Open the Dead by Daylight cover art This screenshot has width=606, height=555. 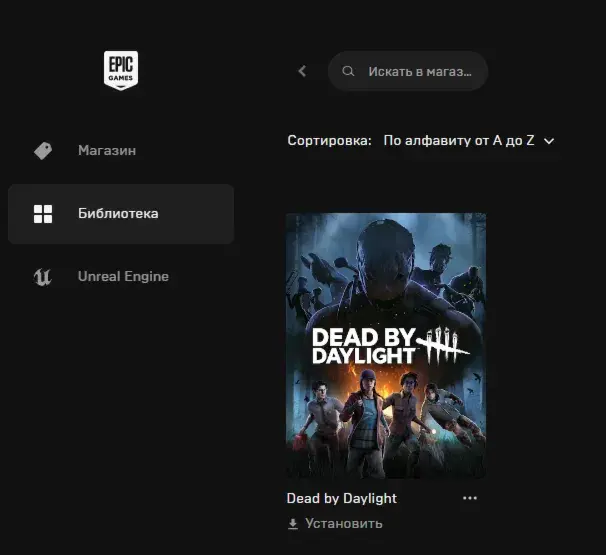[386, 346]
